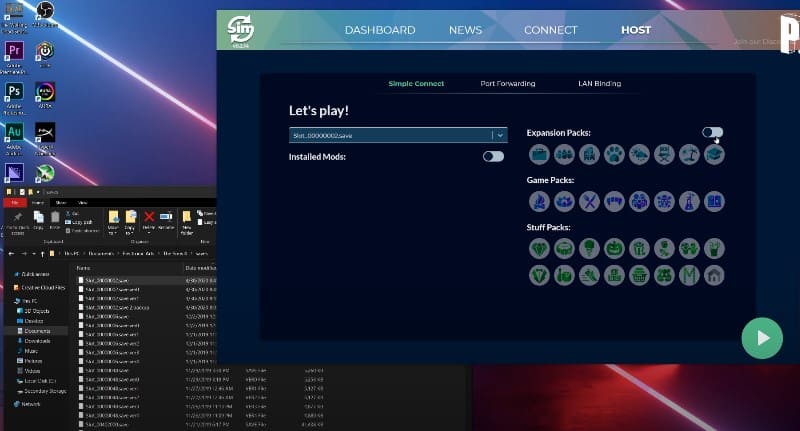Select the graduation cap expansion pack icon

[714, 155]
